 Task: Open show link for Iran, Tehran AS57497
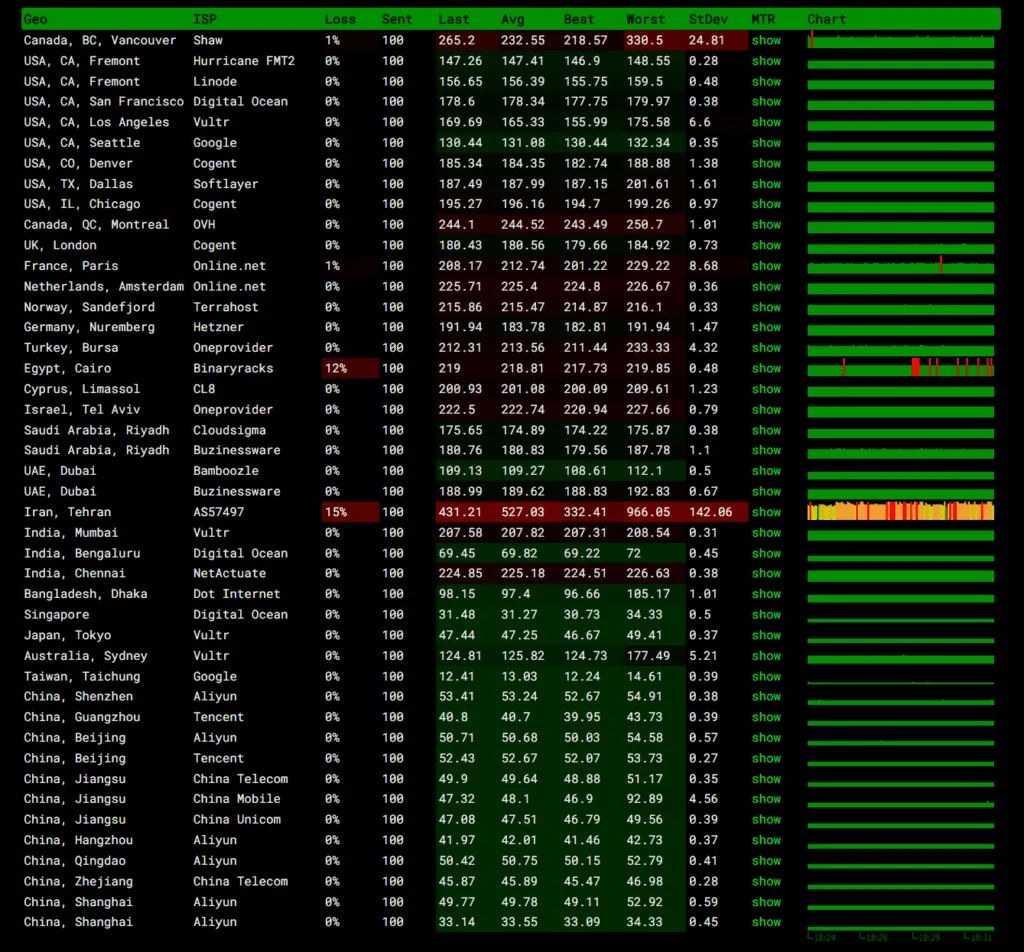[766, 513]
